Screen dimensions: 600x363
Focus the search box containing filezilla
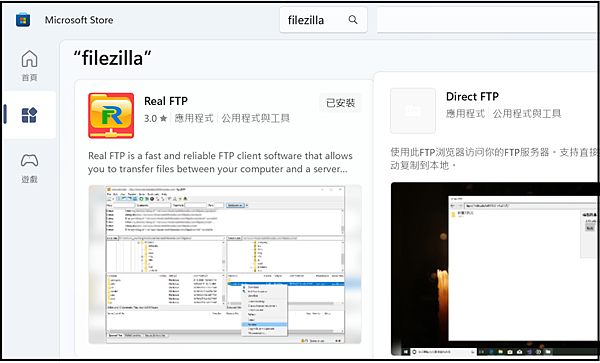(323, 20)
